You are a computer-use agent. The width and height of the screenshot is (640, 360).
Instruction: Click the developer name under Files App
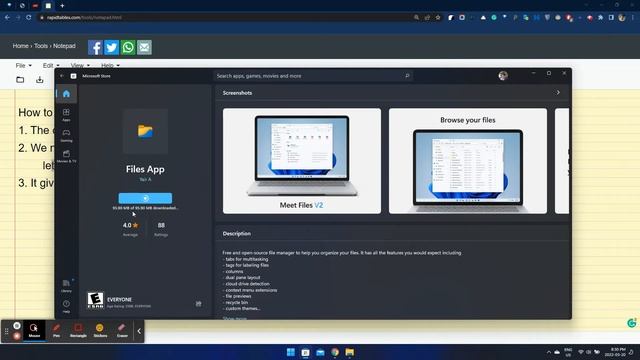click(145, 179)
